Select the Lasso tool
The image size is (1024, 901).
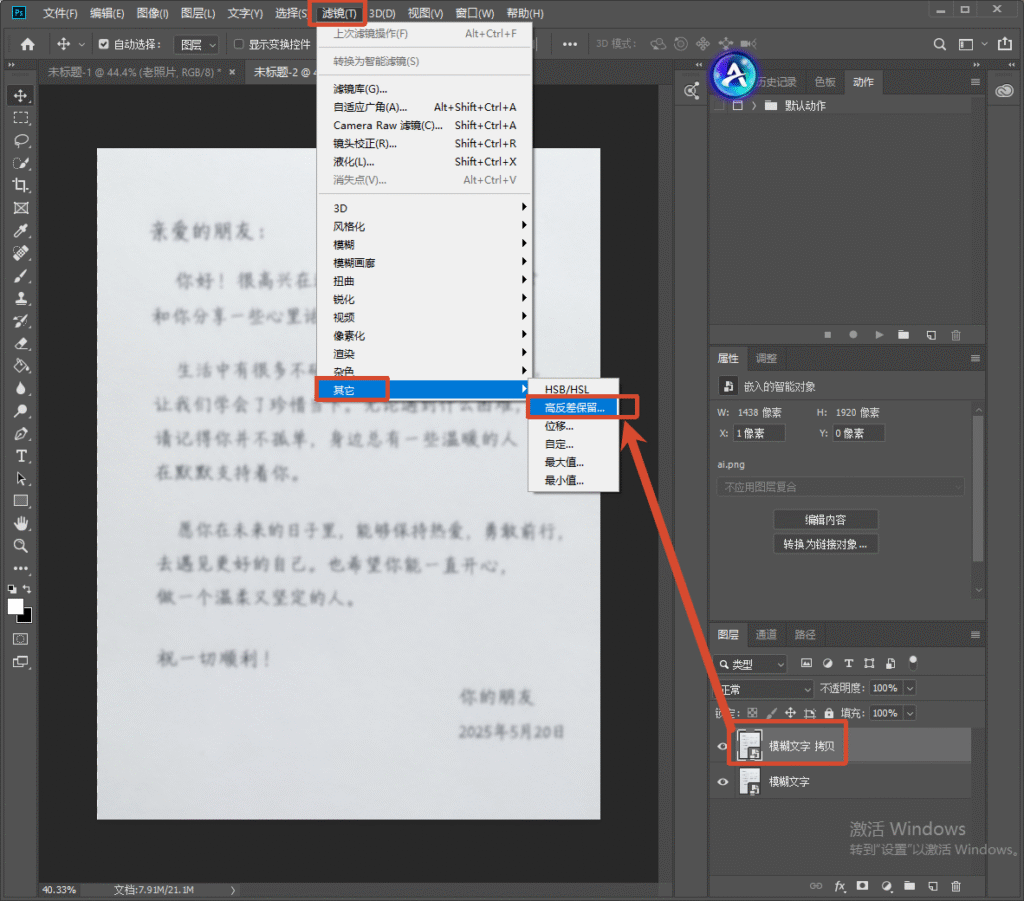click(x=21, y=140)
